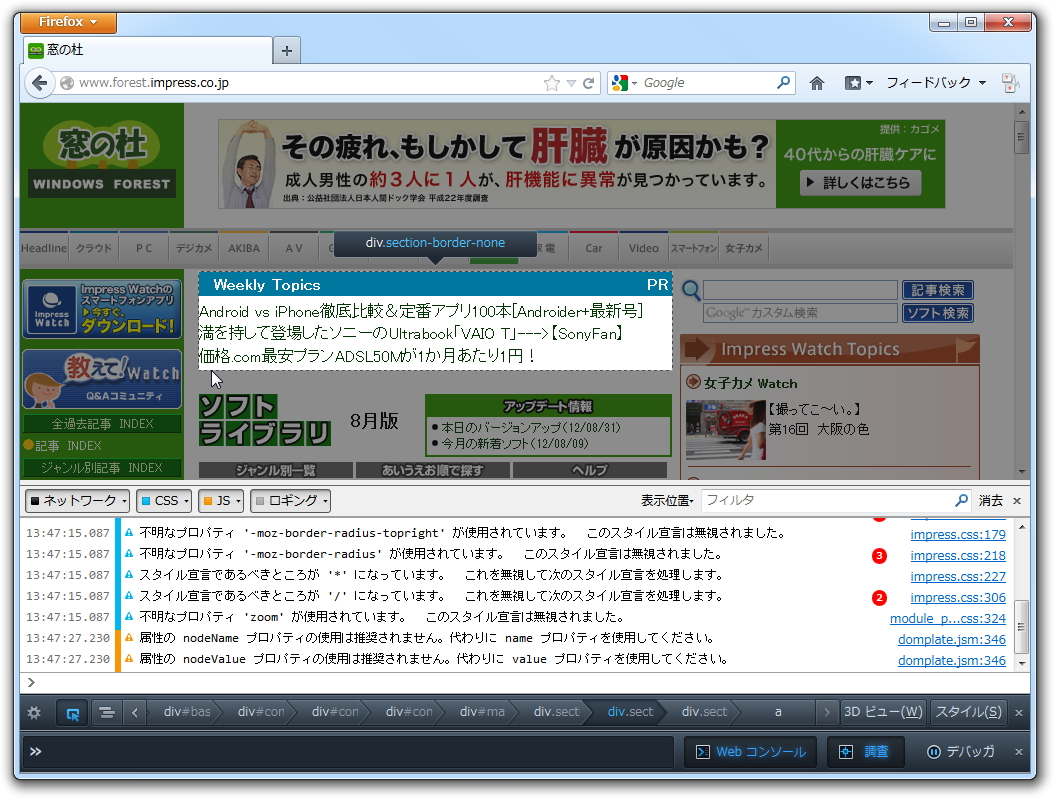Image resolution: width=1054 pixels, height=799 pixels.
Task: Click the Google search magnifier icon
Action: (x=783, y=82)
